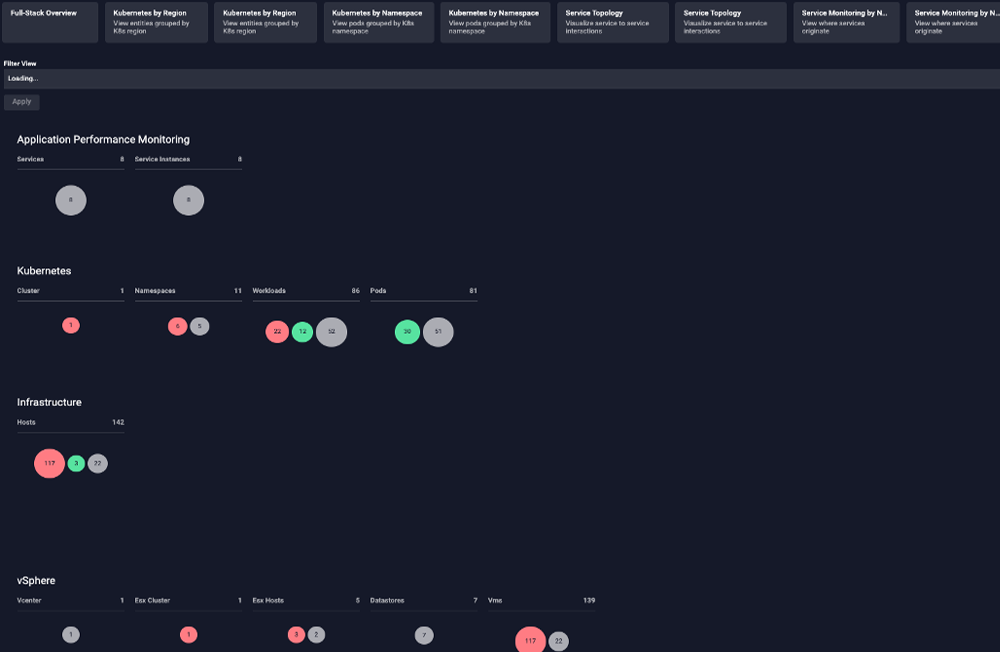
Task: Click the Workloads total count 86
Action: pyautogui.click(x=356, y=291)
